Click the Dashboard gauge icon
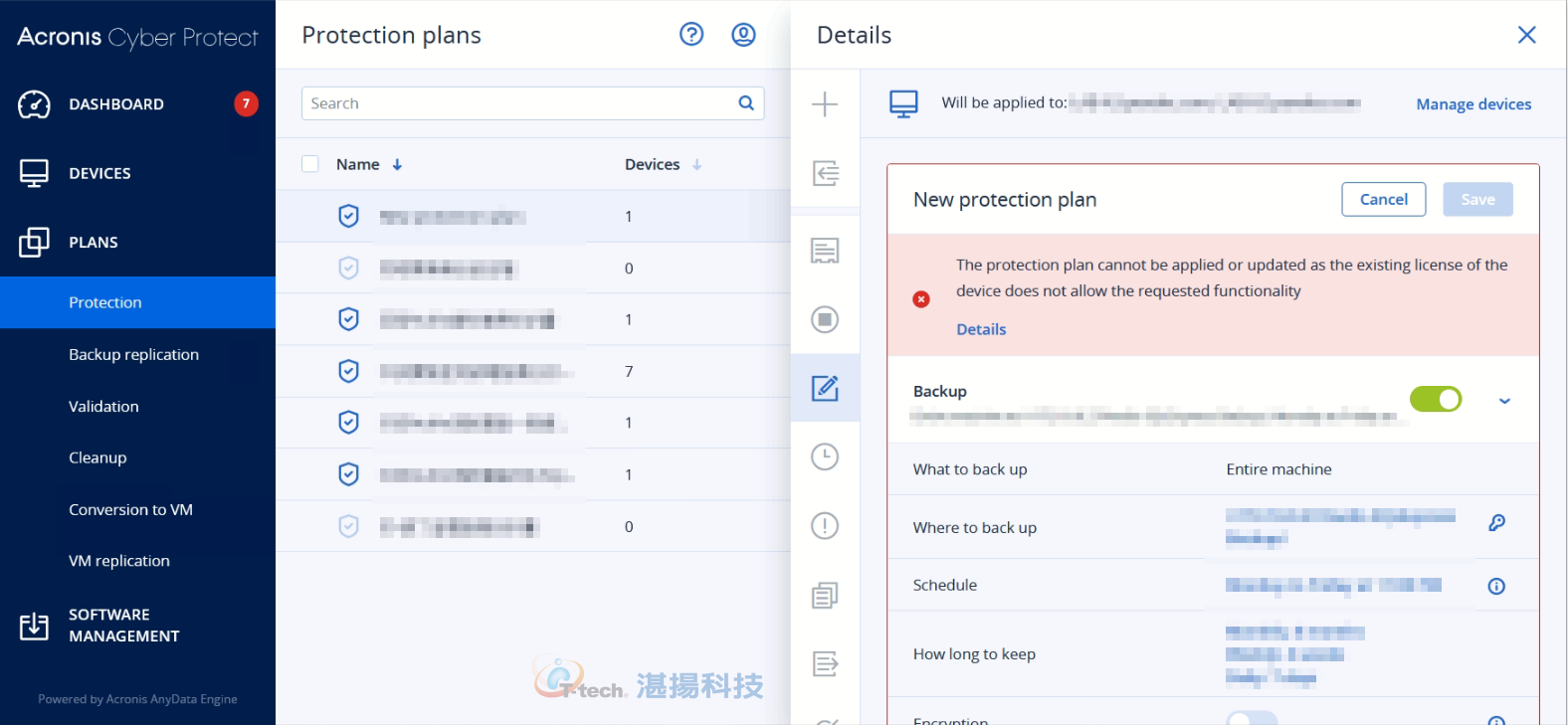The height and width of the screenshot is (725, 1568). click(x=34, y=104)
